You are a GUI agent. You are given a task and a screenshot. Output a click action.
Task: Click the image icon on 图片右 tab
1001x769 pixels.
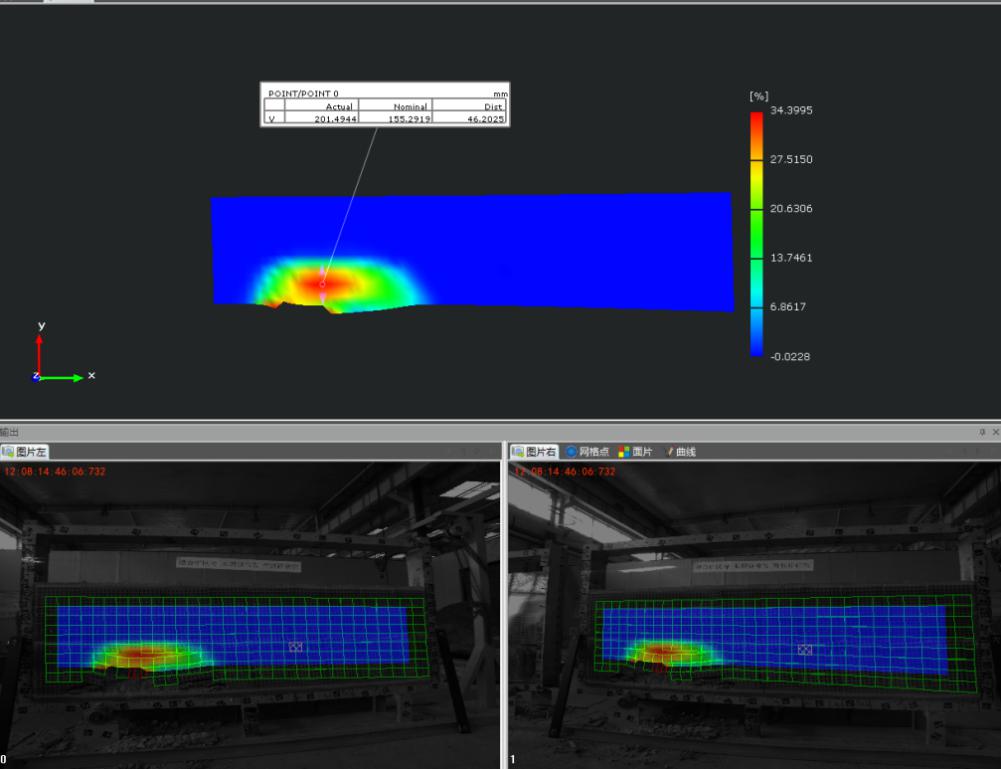click(x=518, y=452)
